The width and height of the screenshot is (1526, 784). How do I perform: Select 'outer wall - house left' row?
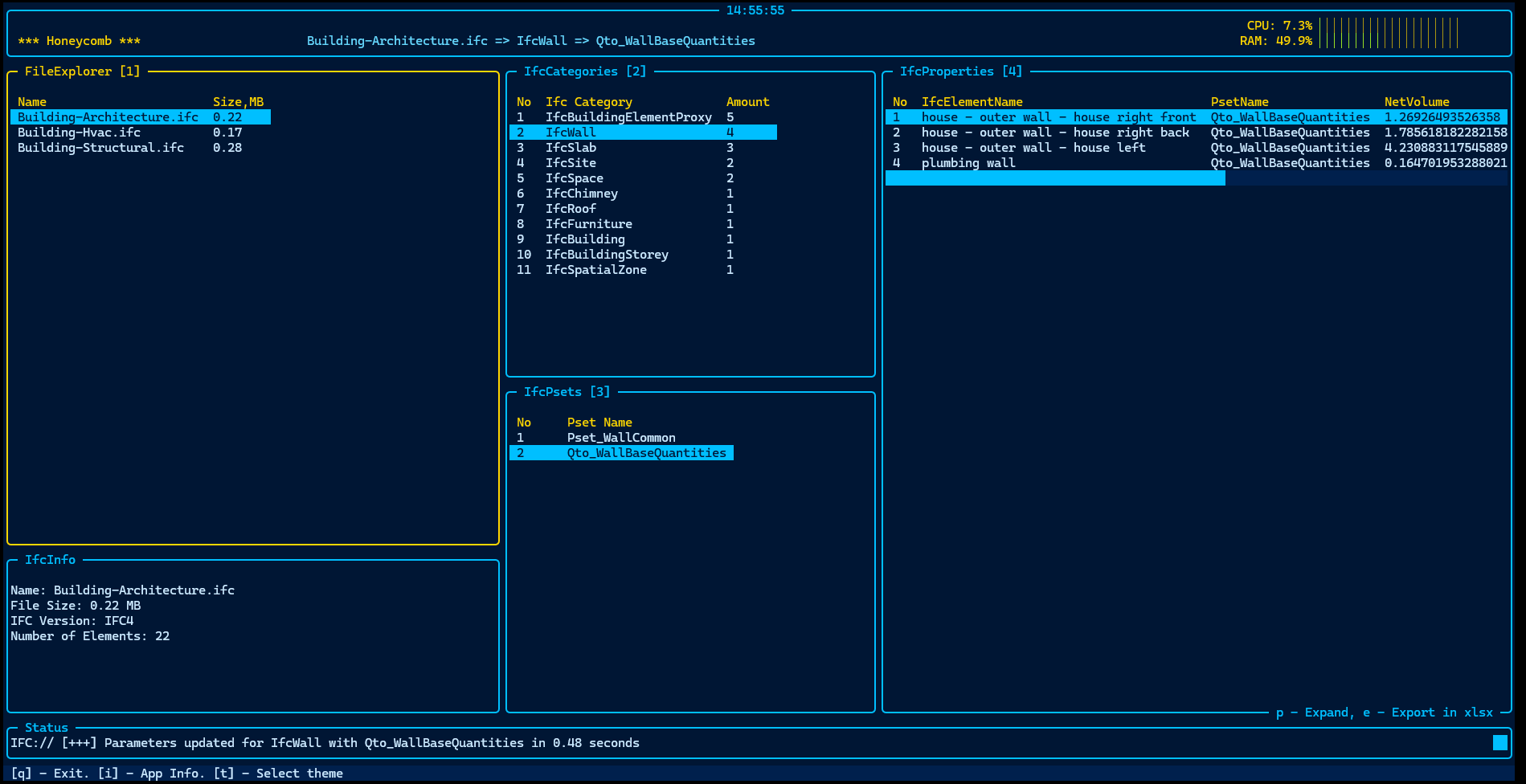click(1196, 148)
